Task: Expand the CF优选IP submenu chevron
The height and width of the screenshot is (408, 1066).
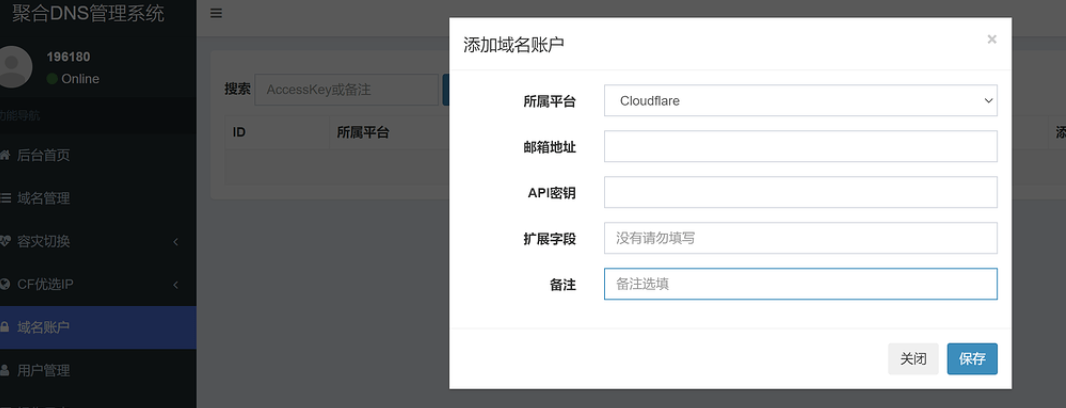Action: point(176,284)
